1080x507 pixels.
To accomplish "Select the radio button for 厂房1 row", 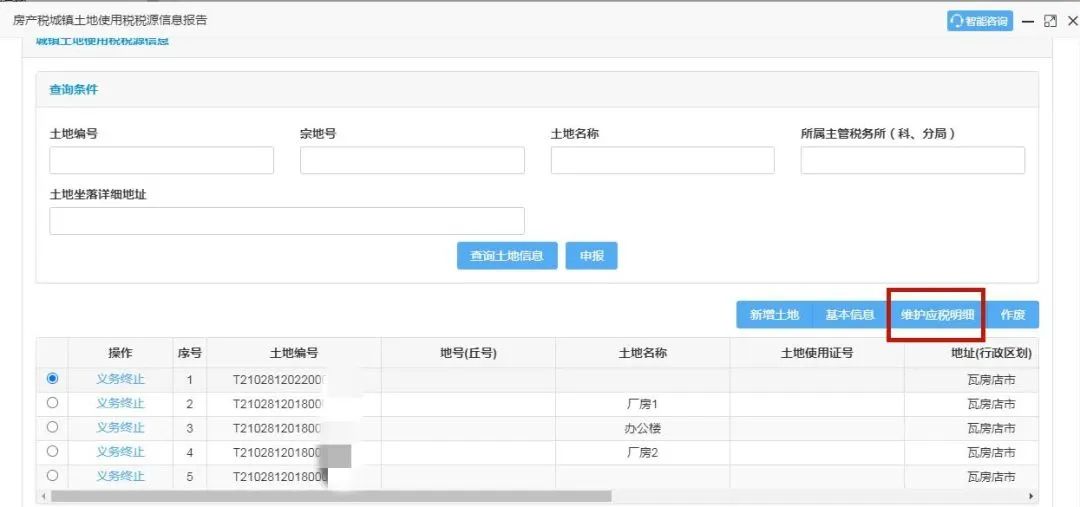I will [x=52, y=403].
